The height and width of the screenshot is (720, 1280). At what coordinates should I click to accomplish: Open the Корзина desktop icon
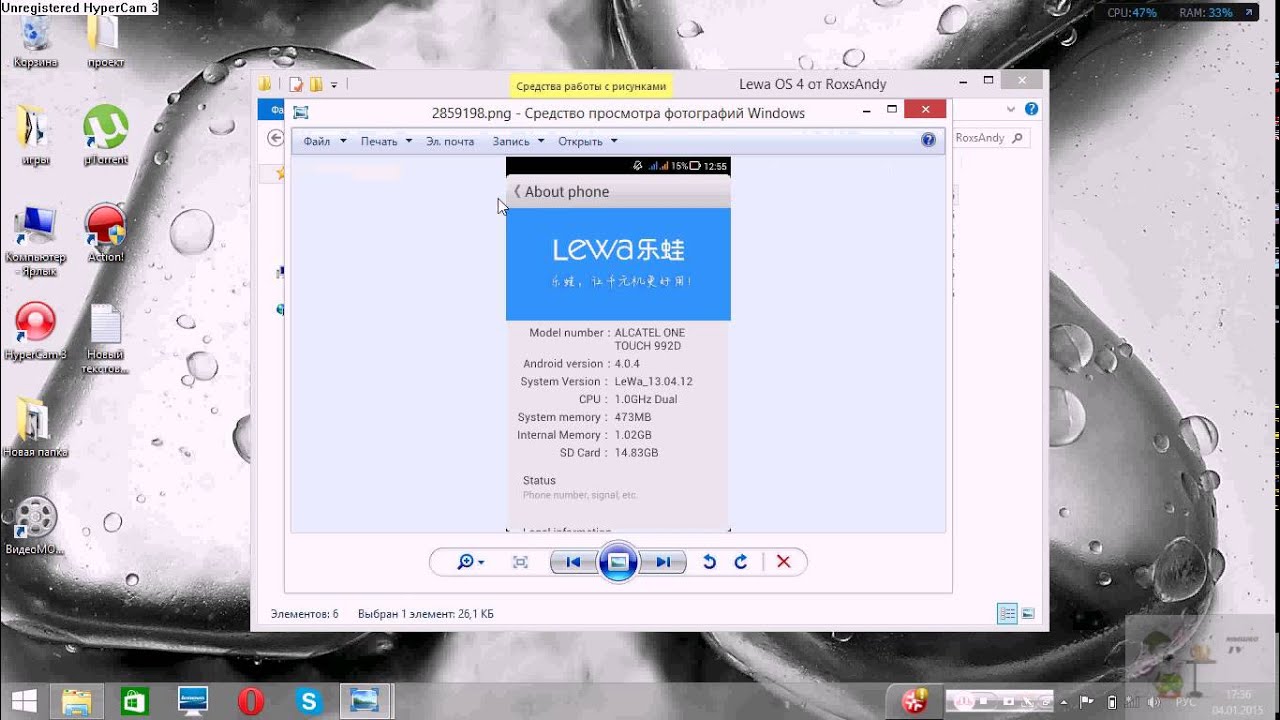pyautogui.click(x=35, y=42)
